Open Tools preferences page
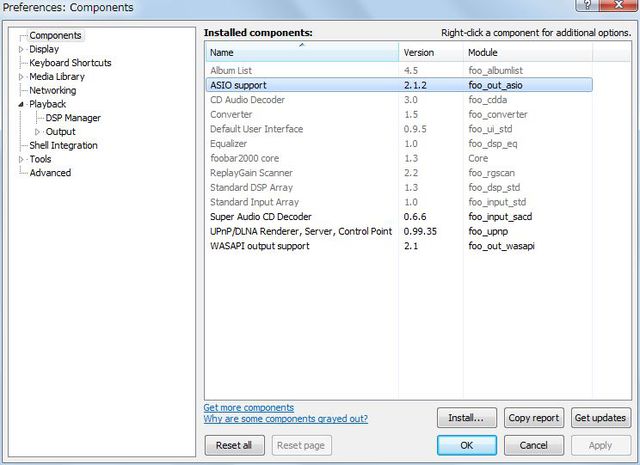 click(40, 159)
